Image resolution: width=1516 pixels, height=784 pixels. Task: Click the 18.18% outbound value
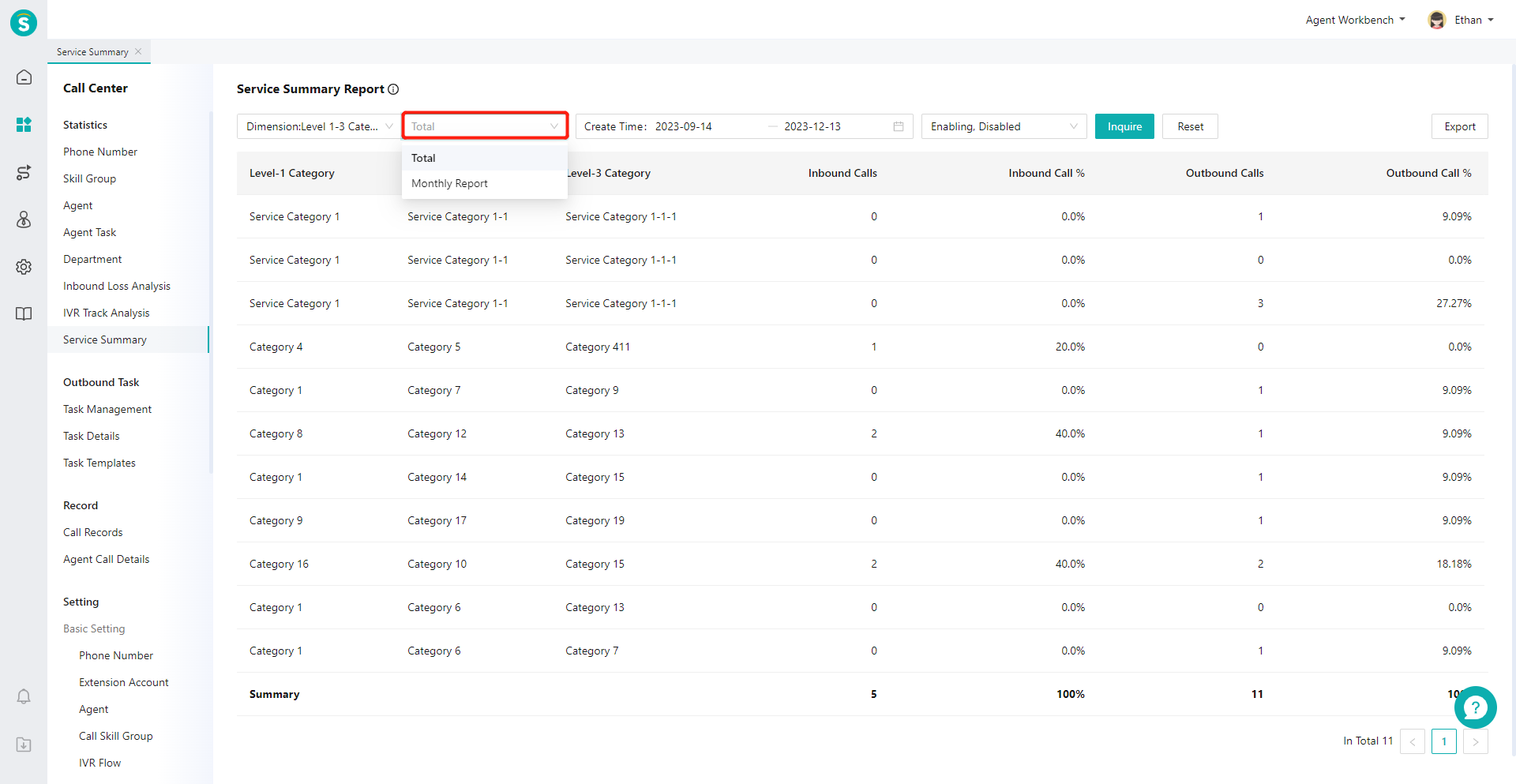pos(1454,564)
